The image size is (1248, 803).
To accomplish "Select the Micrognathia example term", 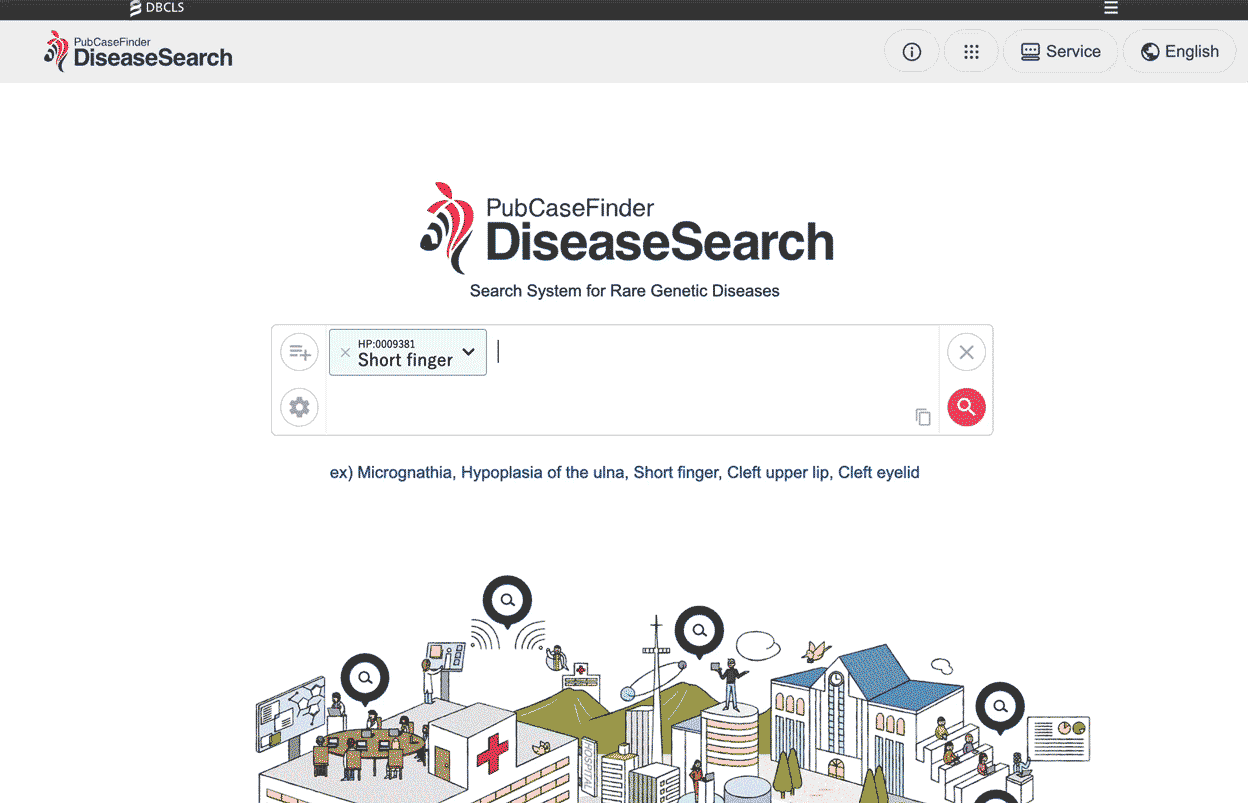I will tap(404, 472).
